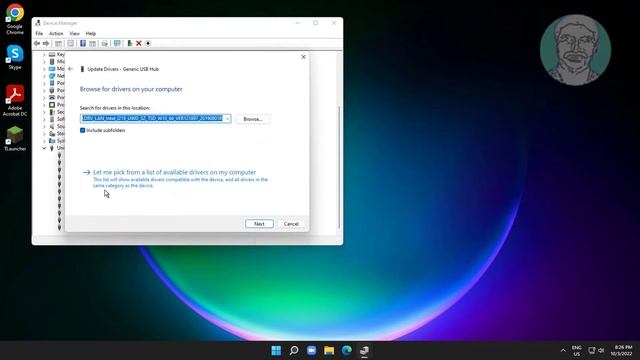
Task: Click the volume icon in system tray
Action: (601, 350)
